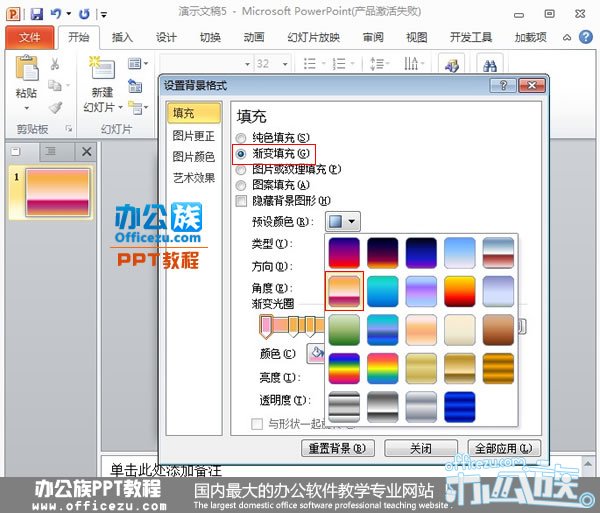Open Quick Access Toolbar customize dropdown
Screen dimensions: 600x513
click(104, 15)
